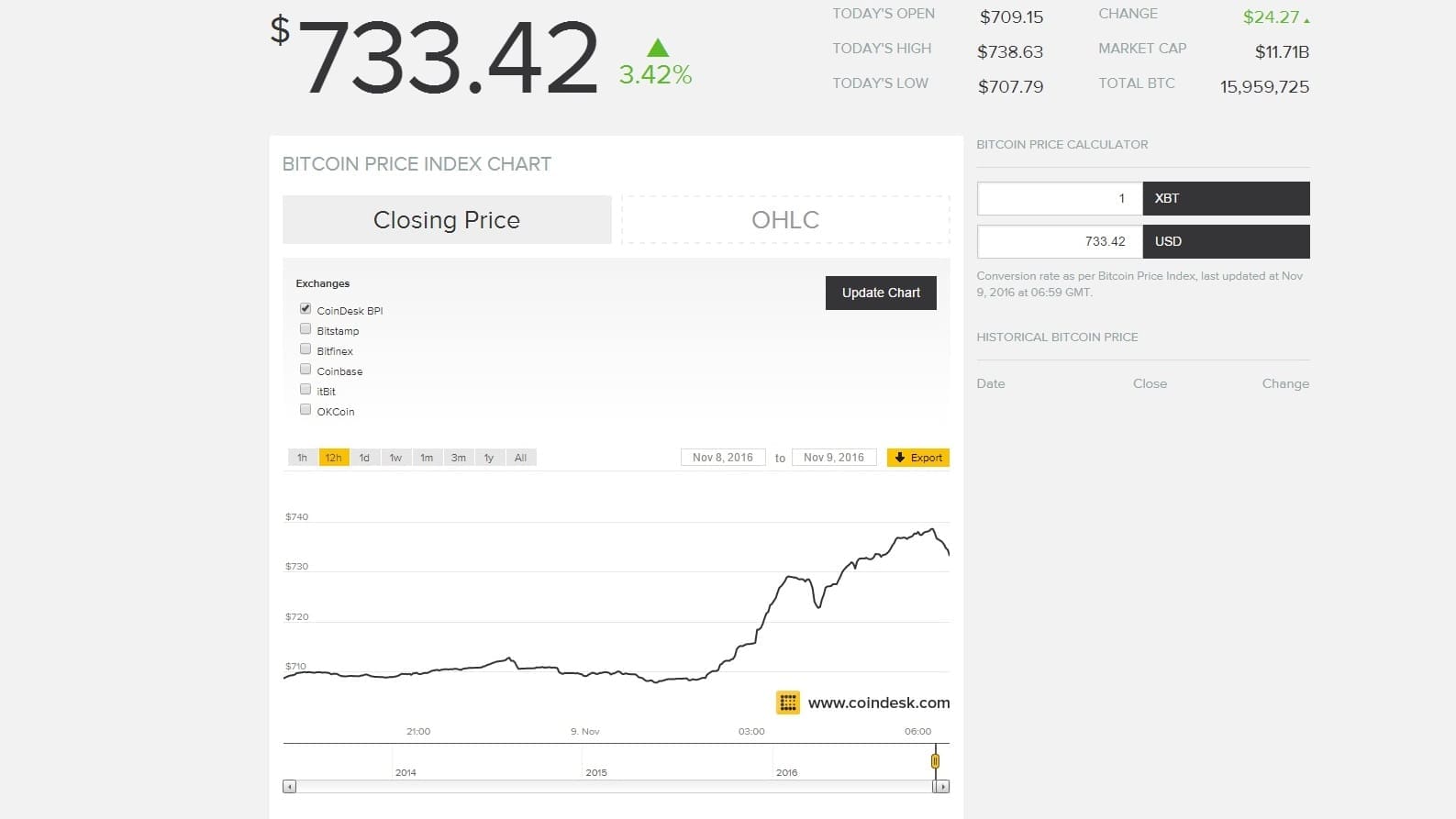The width and height of the screenshot is (1456, 819).
Task: Click the CoinDesk logo icon on the chart
Action: [787, 703]
